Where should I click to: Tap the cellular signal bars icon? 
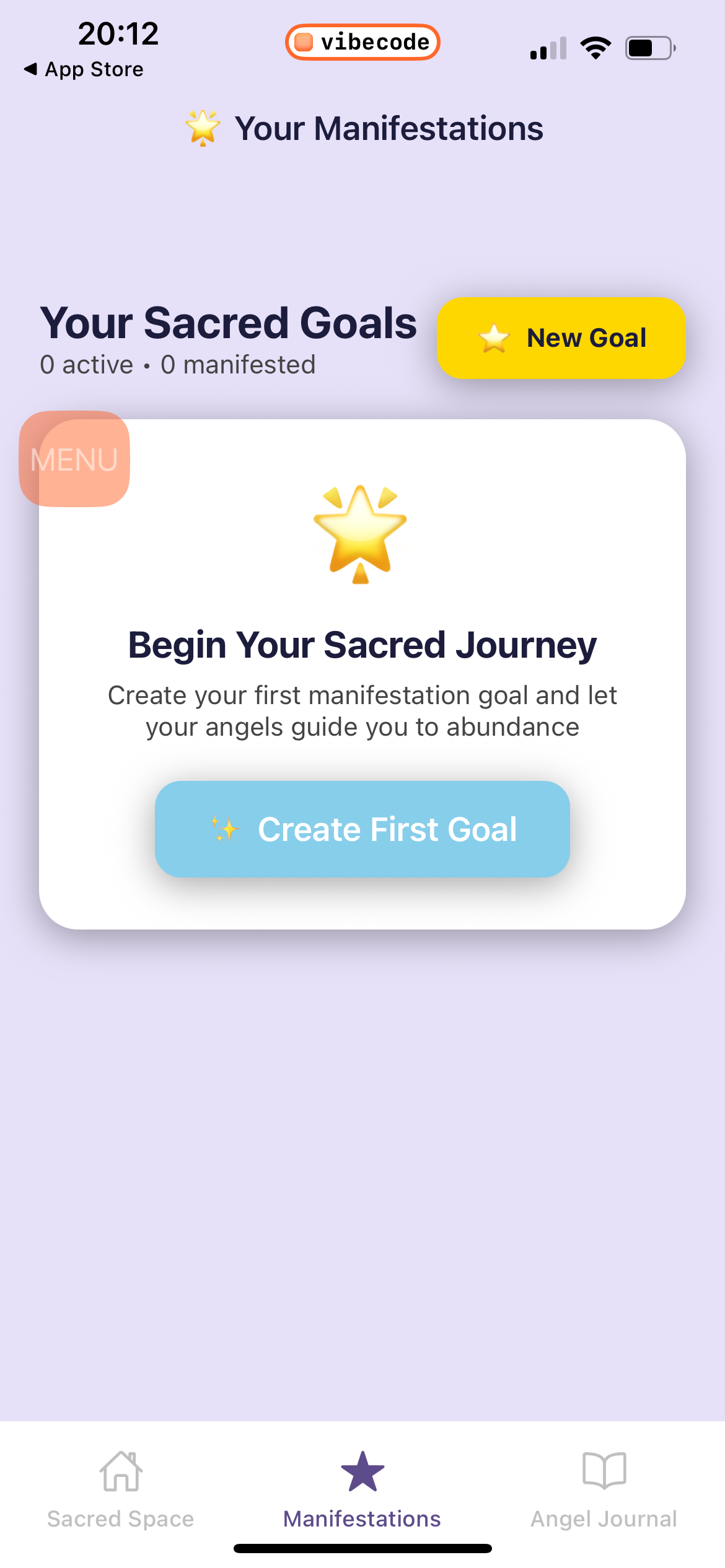[548, 48]
